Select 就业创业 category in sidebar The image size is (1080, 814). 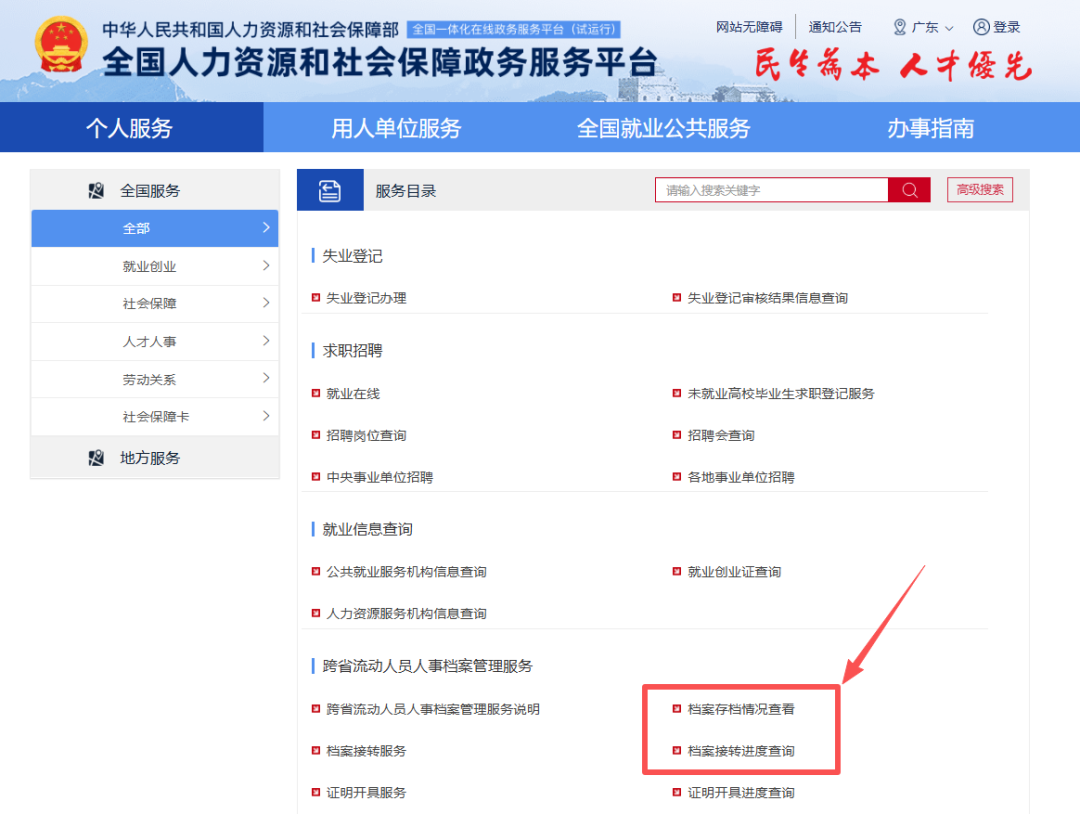tap(155, 266)
